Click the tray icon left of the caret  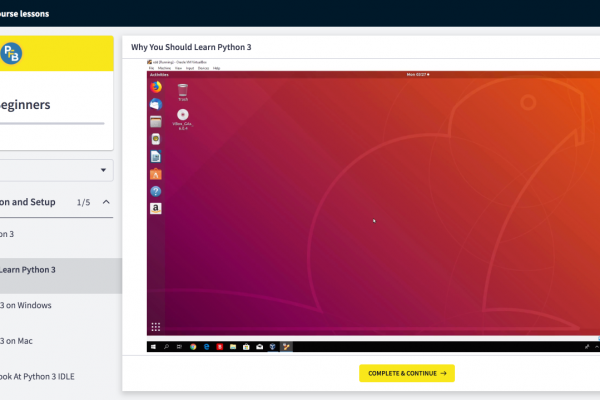[587, 347]
